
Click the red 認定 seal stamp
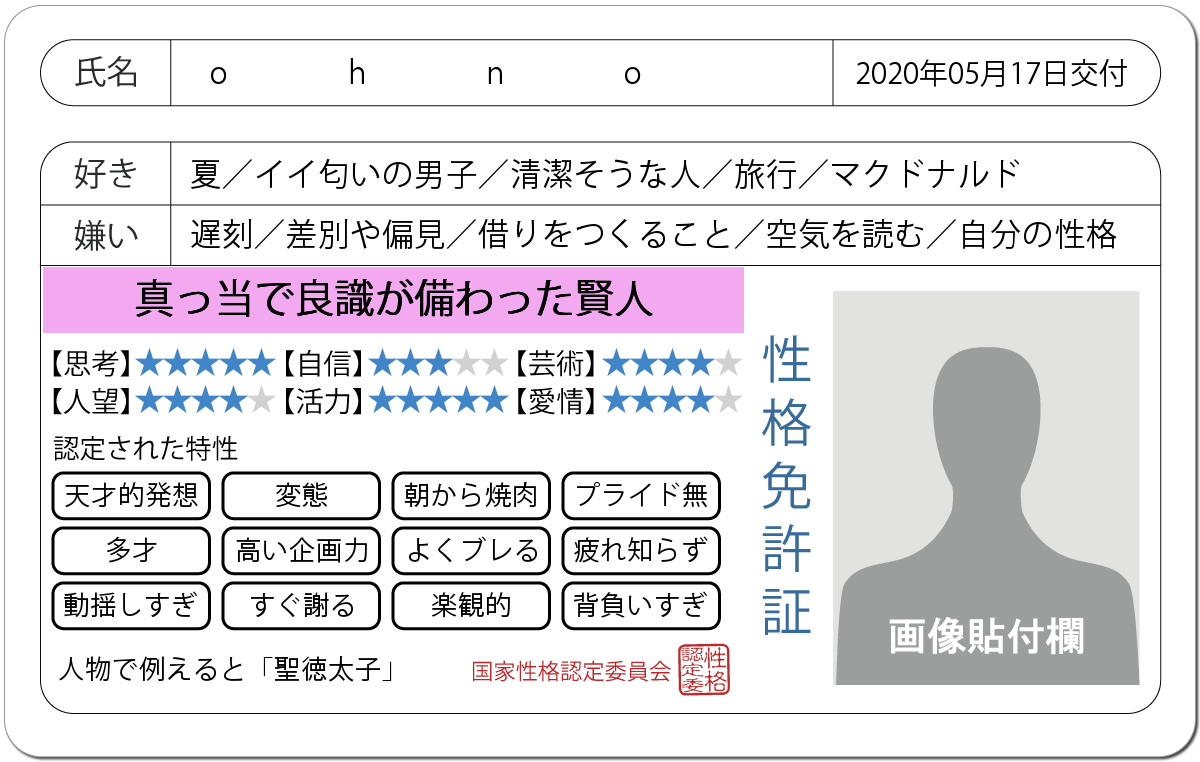(x=704, y=670)
